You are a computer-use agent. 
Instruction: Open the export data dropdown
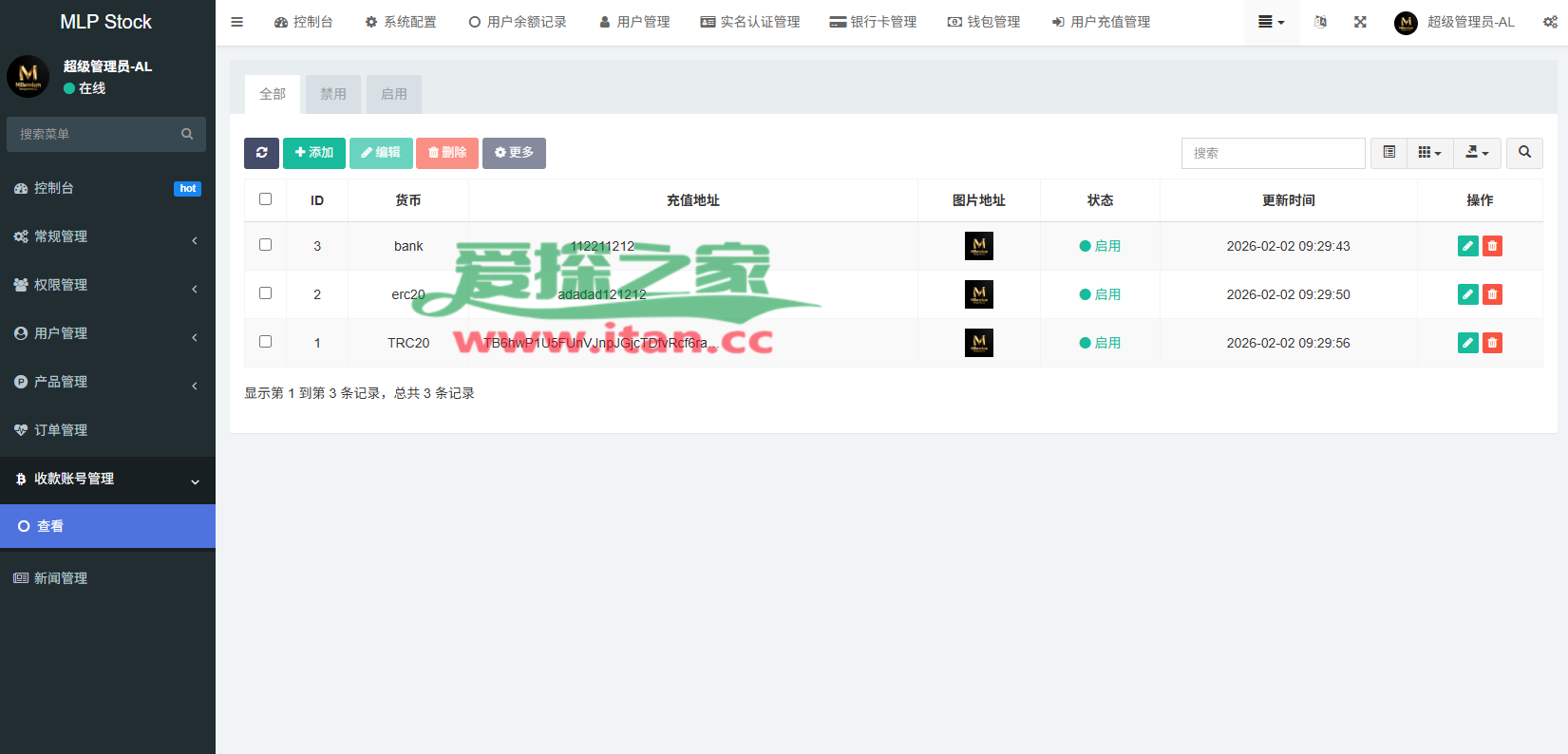(1477, 153)
